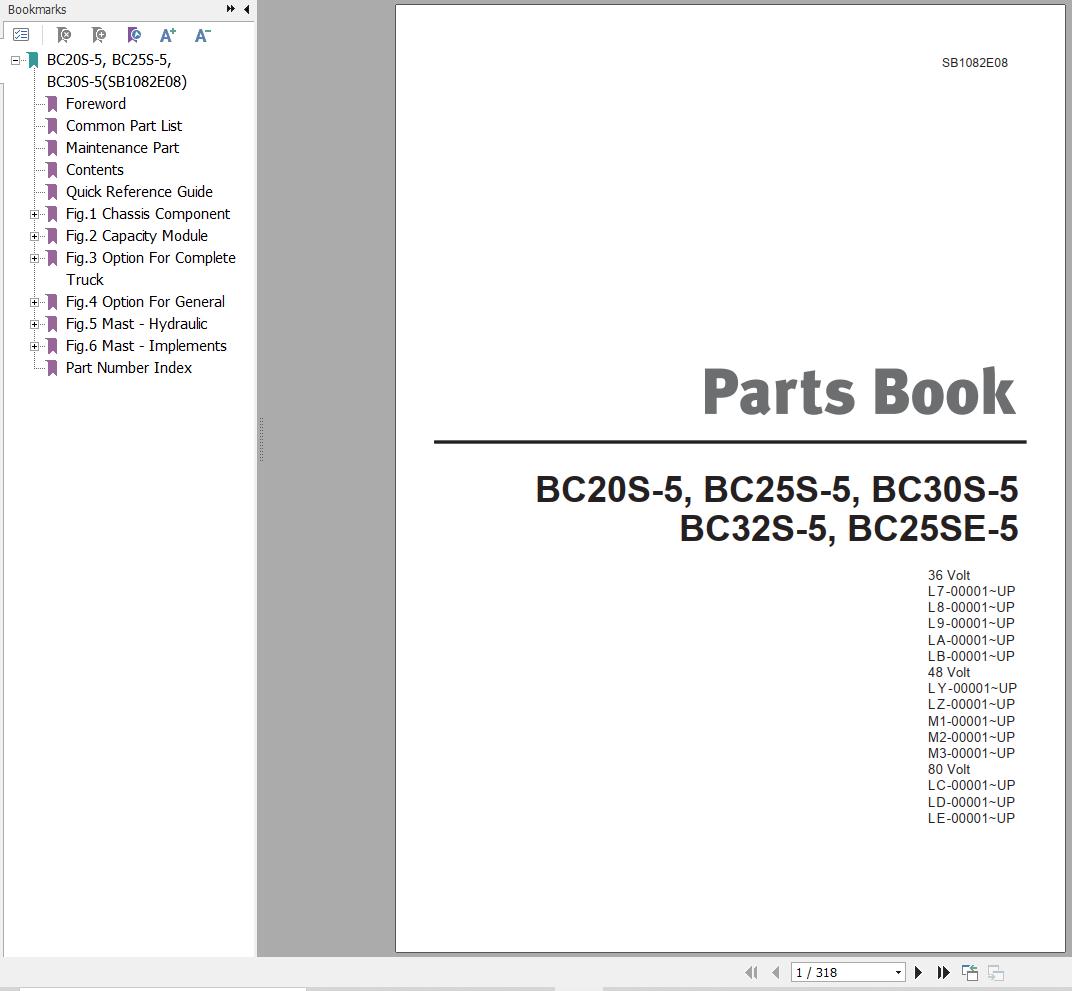Select the Fig.2 Capacity Module label
1072x991 pixels.
(137, 236)
